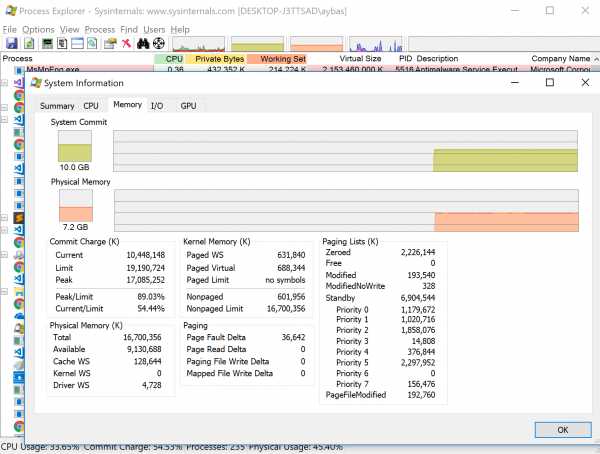Sort by the PID column header
The height and width of the screenshot is (454, 600).
(x=405, y=59)
